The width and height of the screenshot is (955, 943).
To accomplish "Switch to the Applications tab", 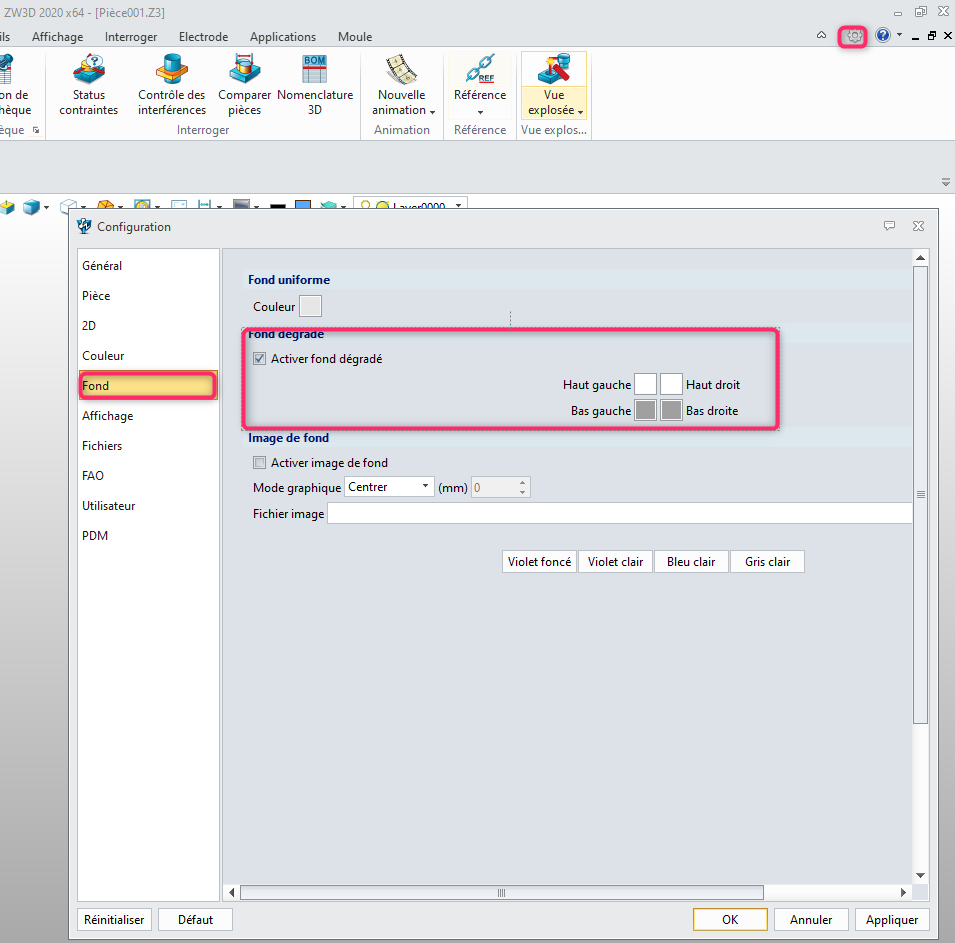I will 283,37.
